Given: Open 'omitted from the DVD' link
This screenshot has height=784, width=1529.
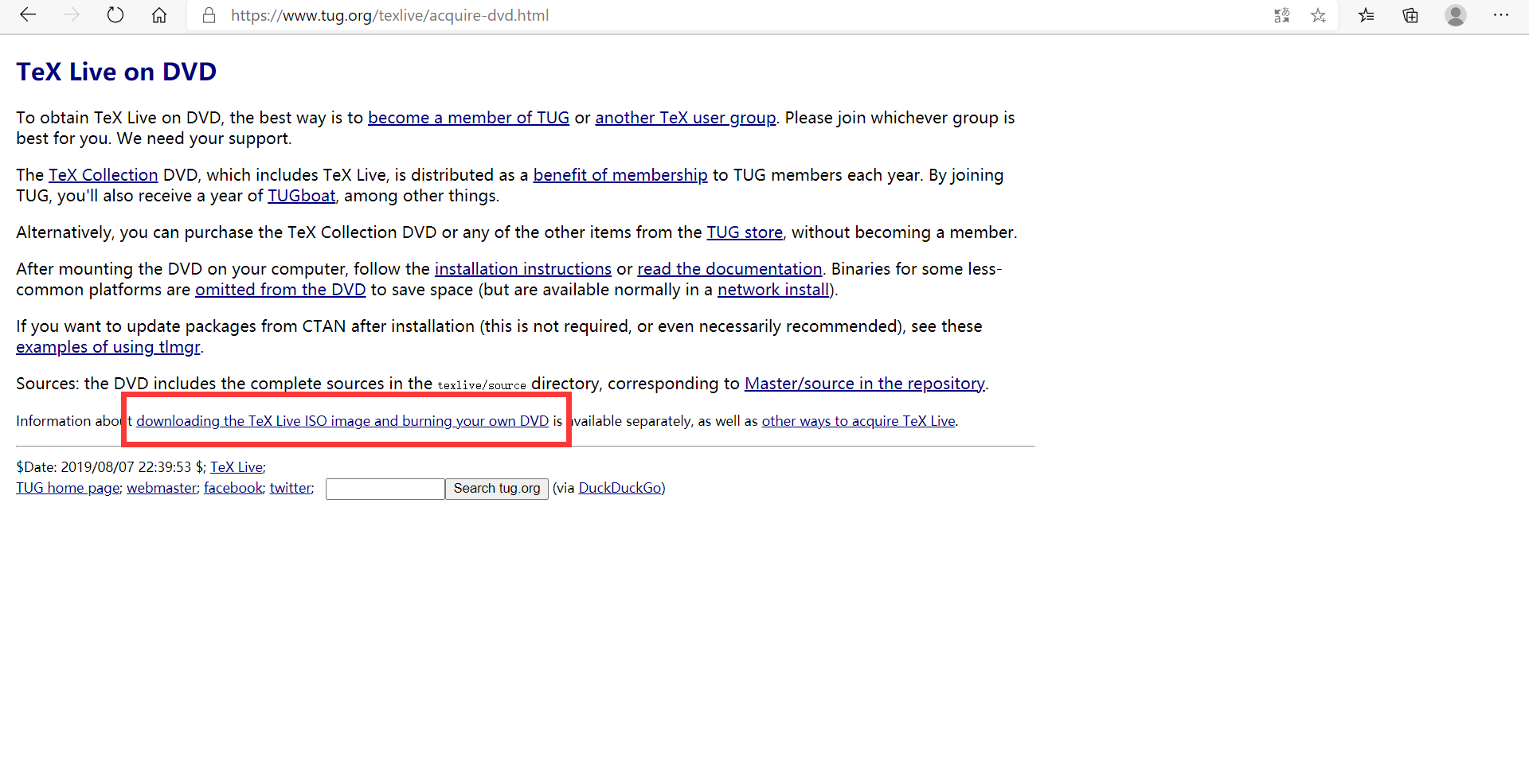Looking at the screenshot, I should 280,290.
